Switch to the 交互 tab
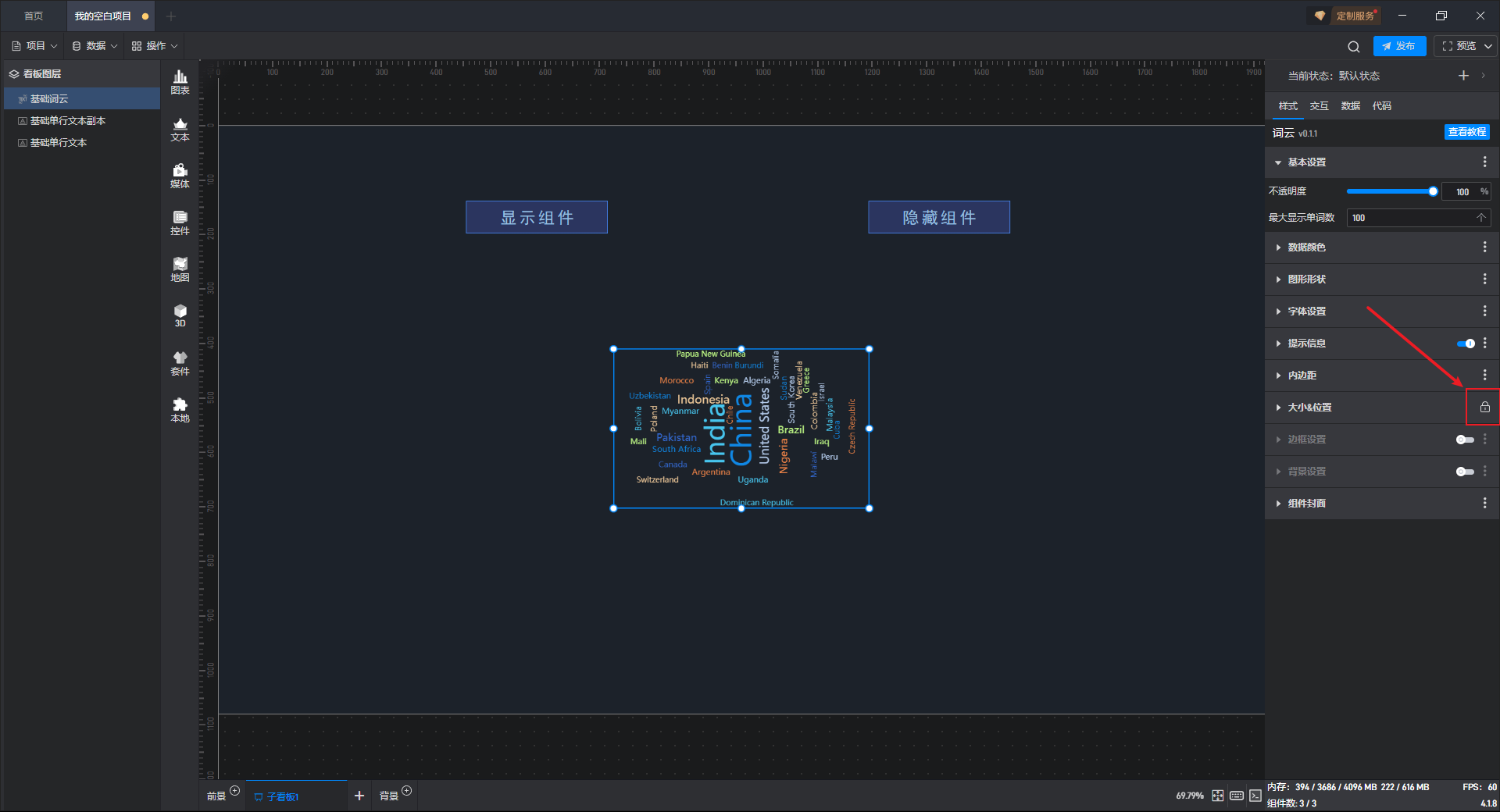 (1319, 106)
